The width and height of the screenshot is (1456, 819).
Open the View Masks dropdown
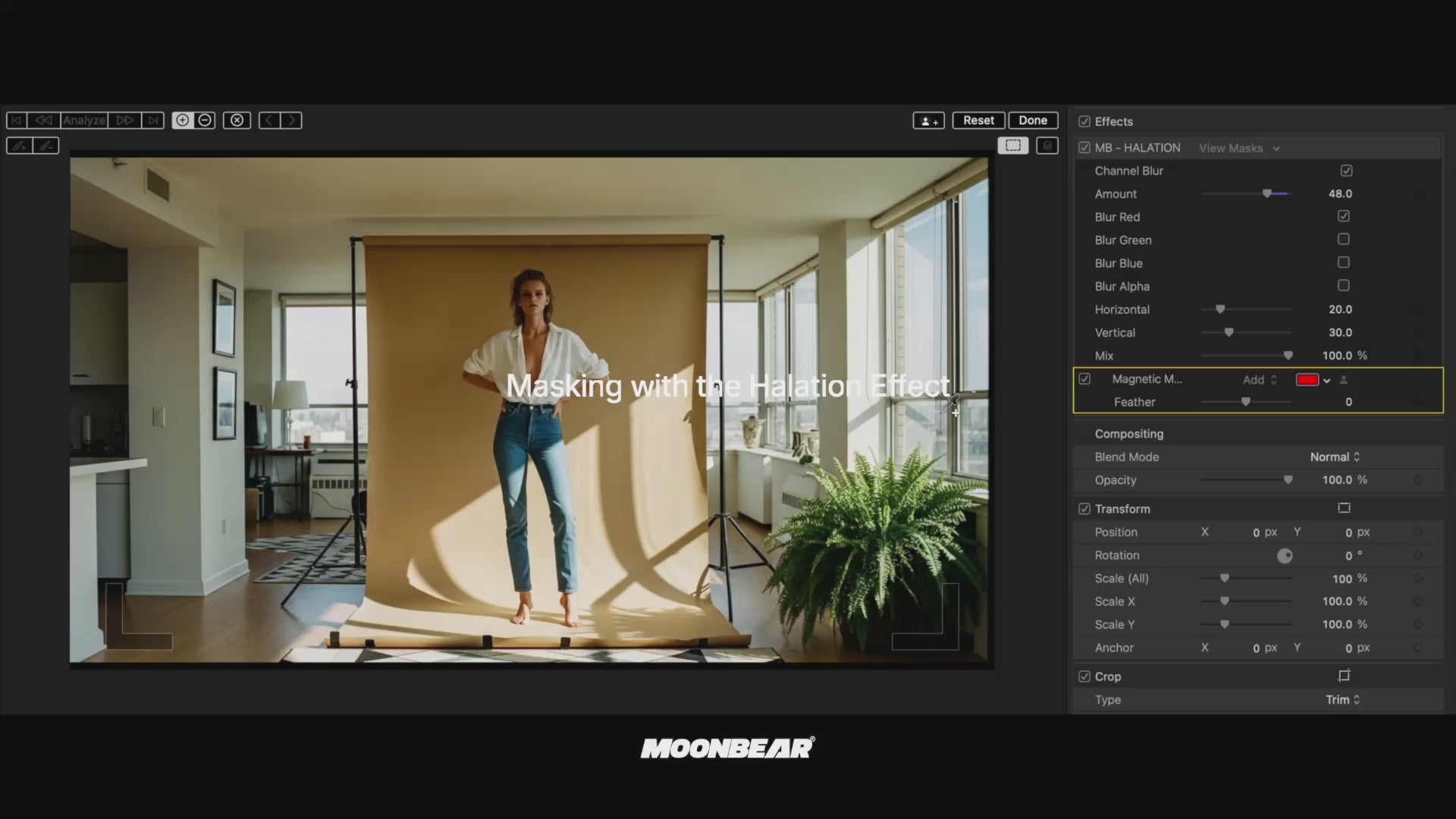click(x=1238, y=149)
